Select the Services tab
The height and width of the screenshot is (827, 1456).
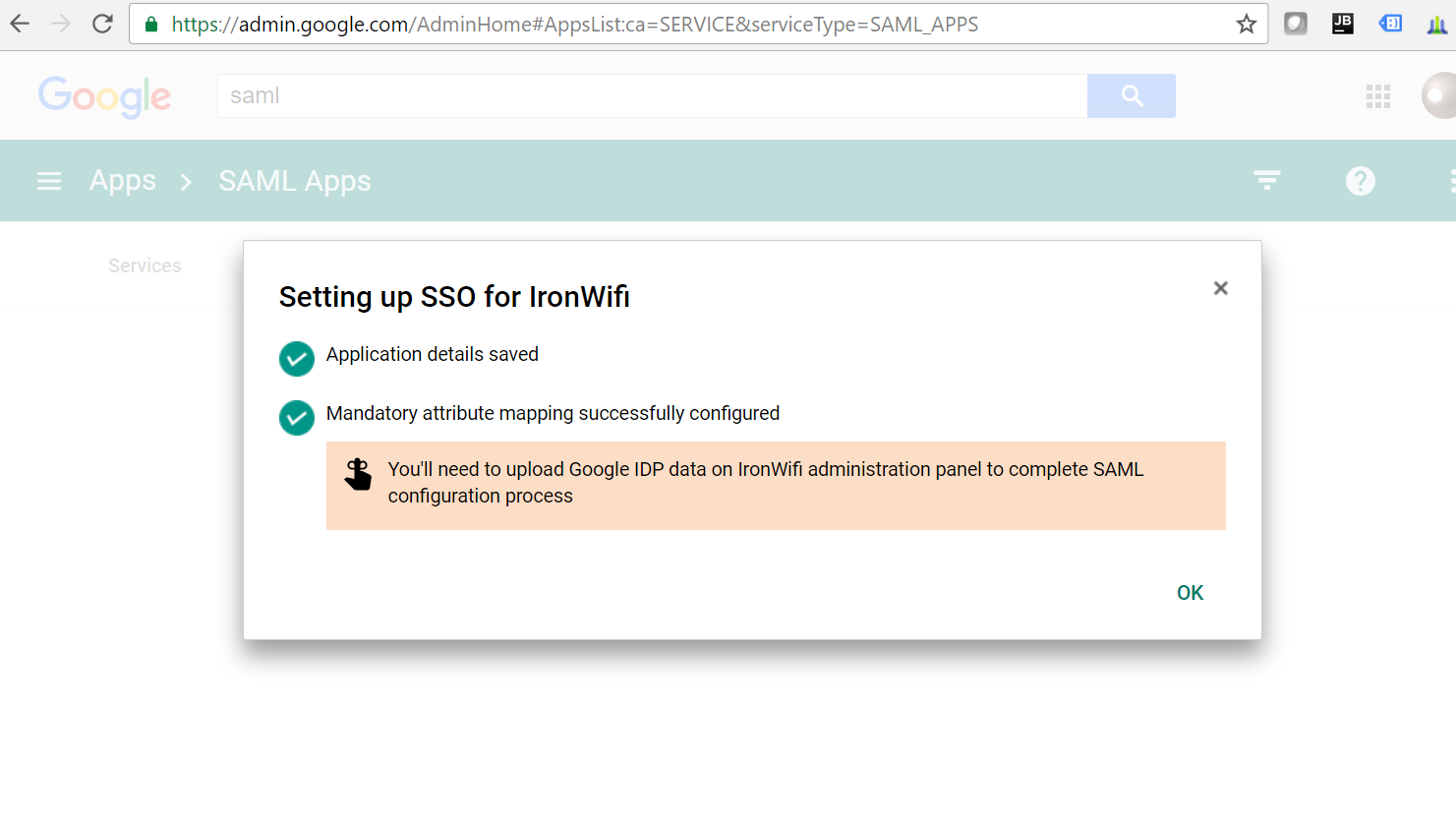tap(145, 265)
